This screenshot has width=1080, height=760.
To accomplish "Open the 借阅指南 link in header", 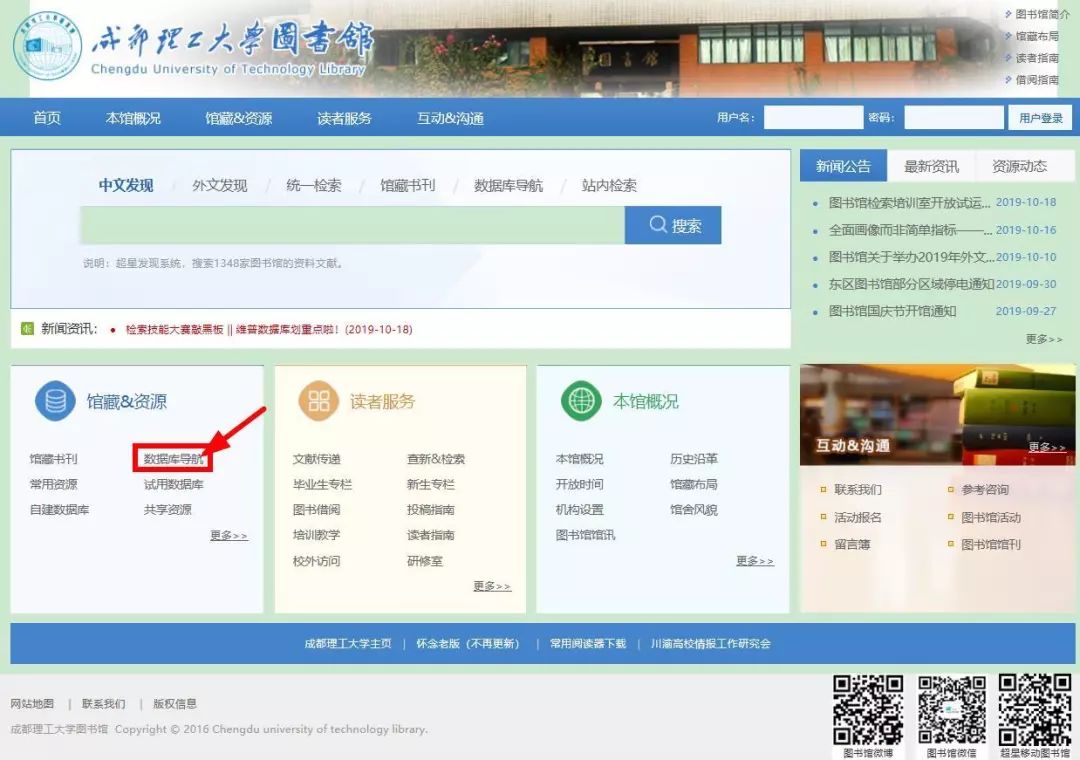I will tap(1037, 79).
